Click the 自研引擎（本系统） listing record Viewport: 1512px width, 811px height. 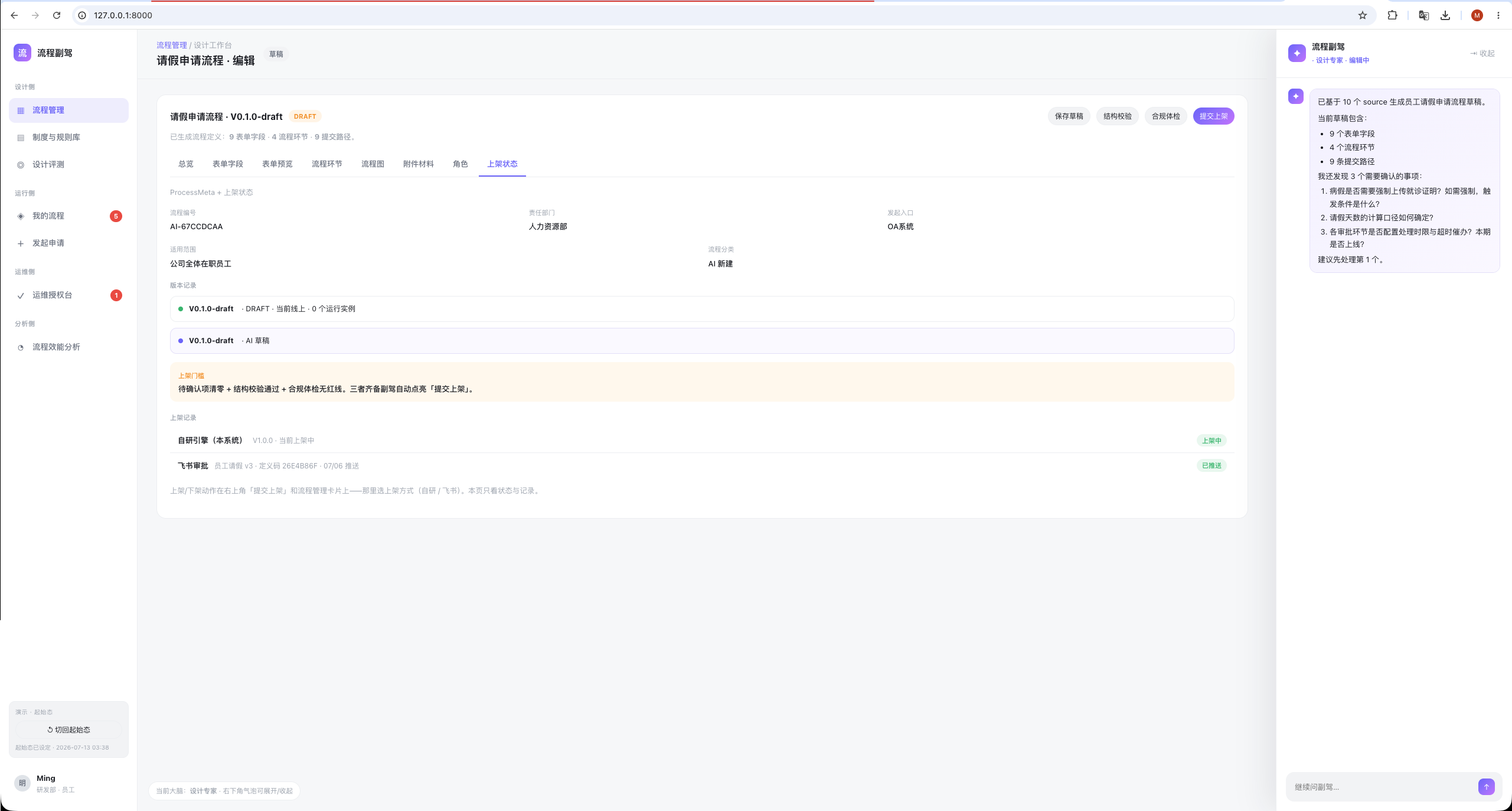702,441
